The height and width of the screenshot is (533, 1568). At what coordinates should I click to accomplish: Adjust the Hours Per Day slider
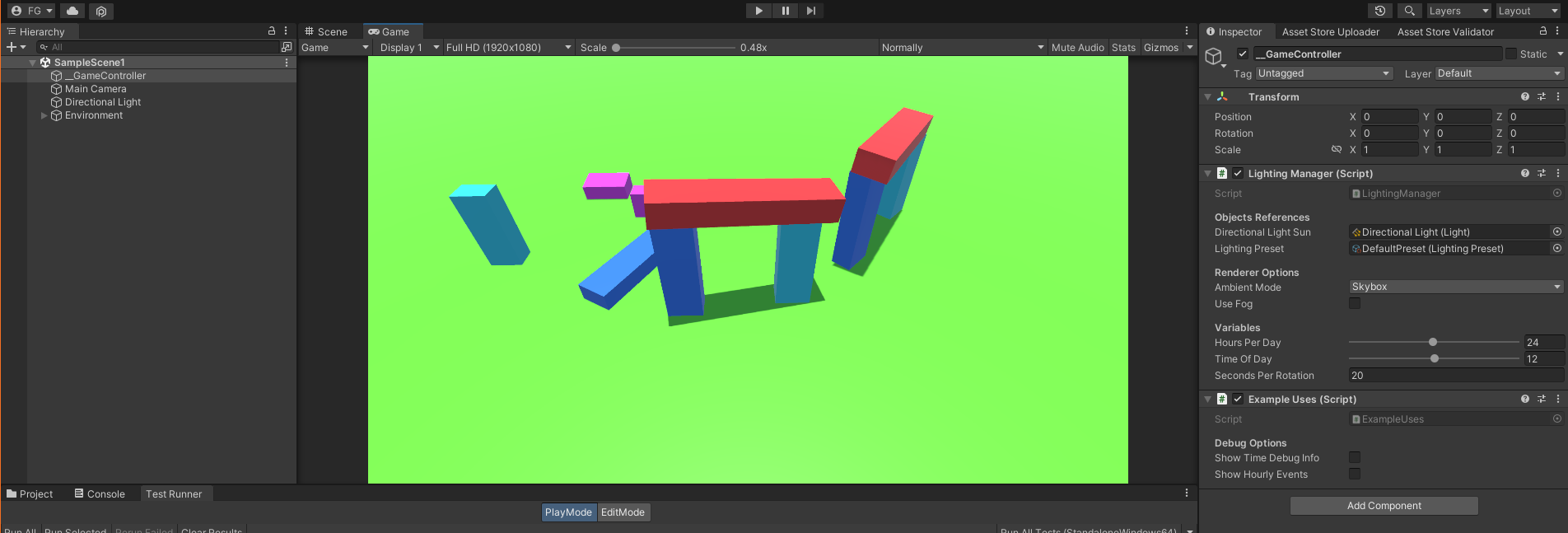(x=1434, y=342)
